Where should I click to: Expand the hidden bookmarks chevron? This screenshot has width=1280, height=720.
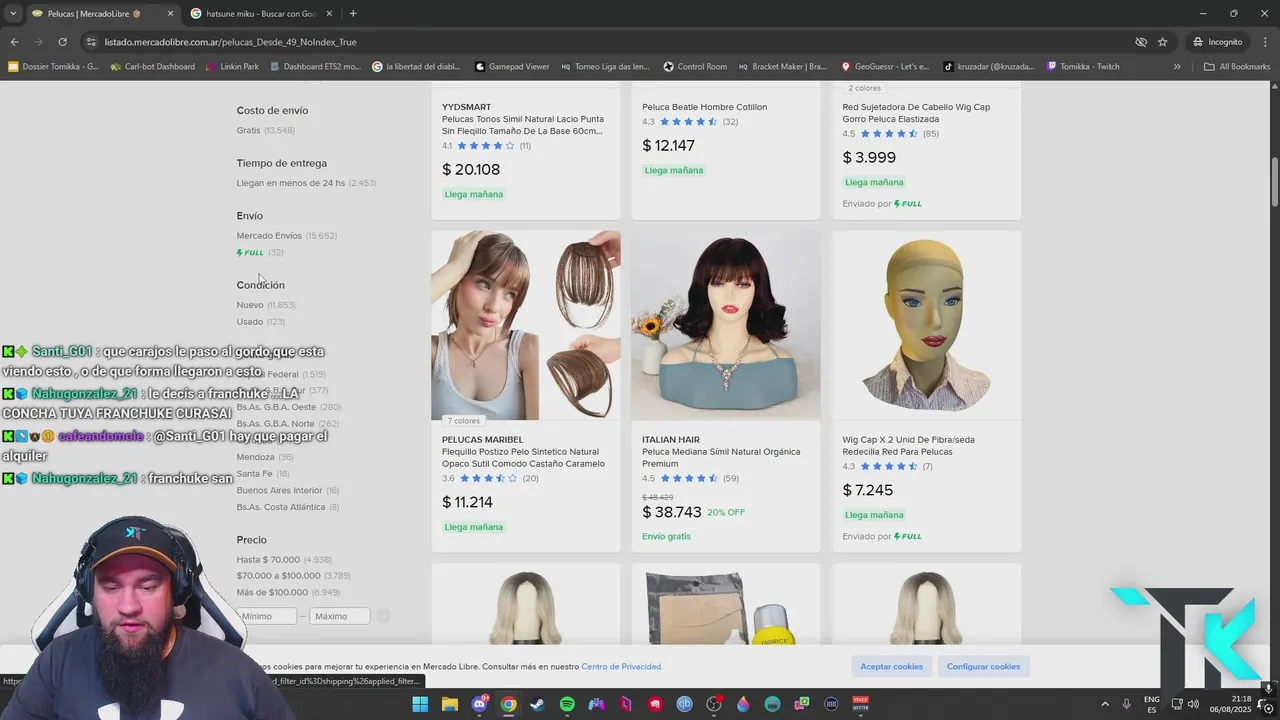(1177, 67)
